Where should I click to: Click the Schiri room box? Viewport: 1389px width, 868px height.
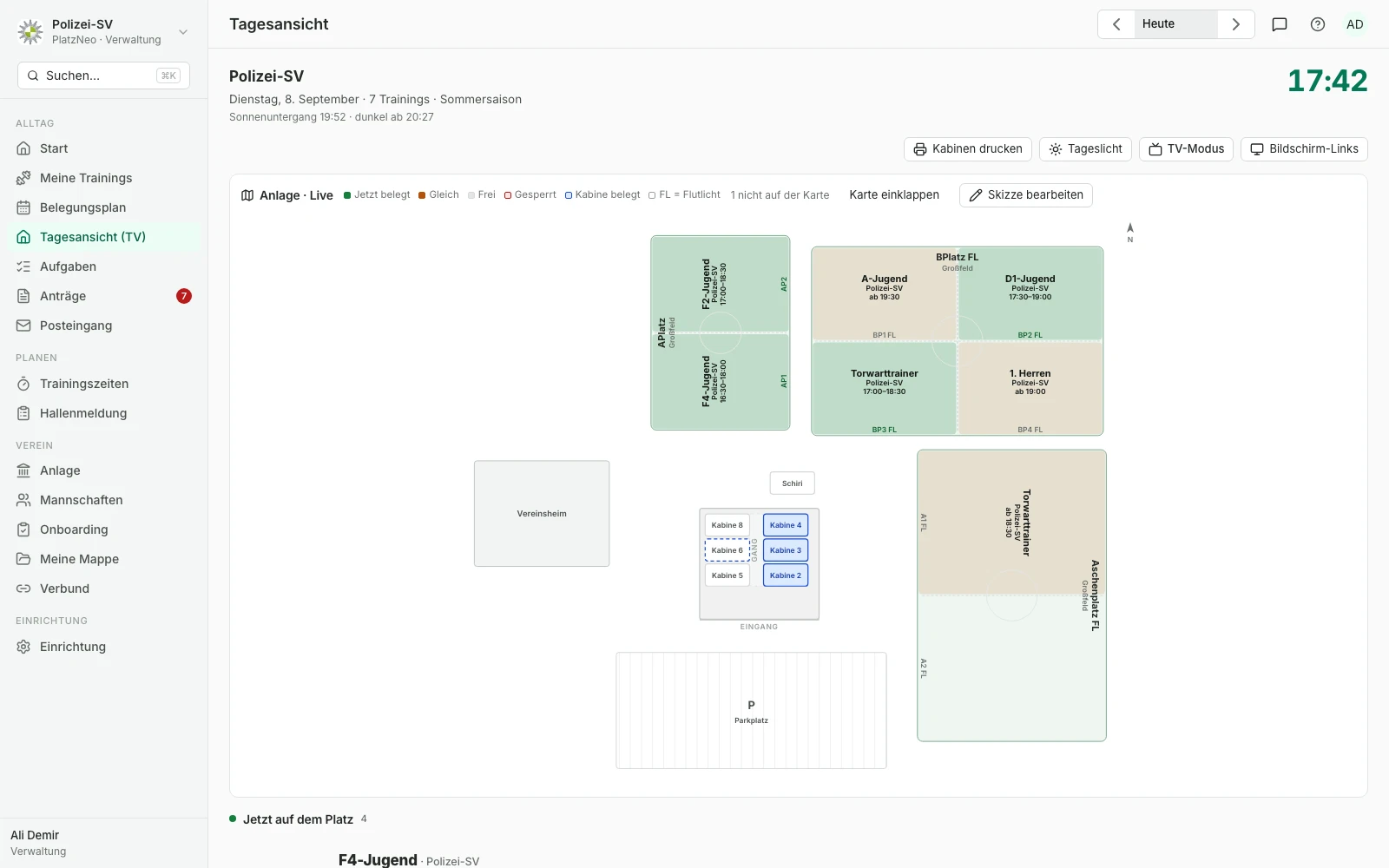(793, 483)
